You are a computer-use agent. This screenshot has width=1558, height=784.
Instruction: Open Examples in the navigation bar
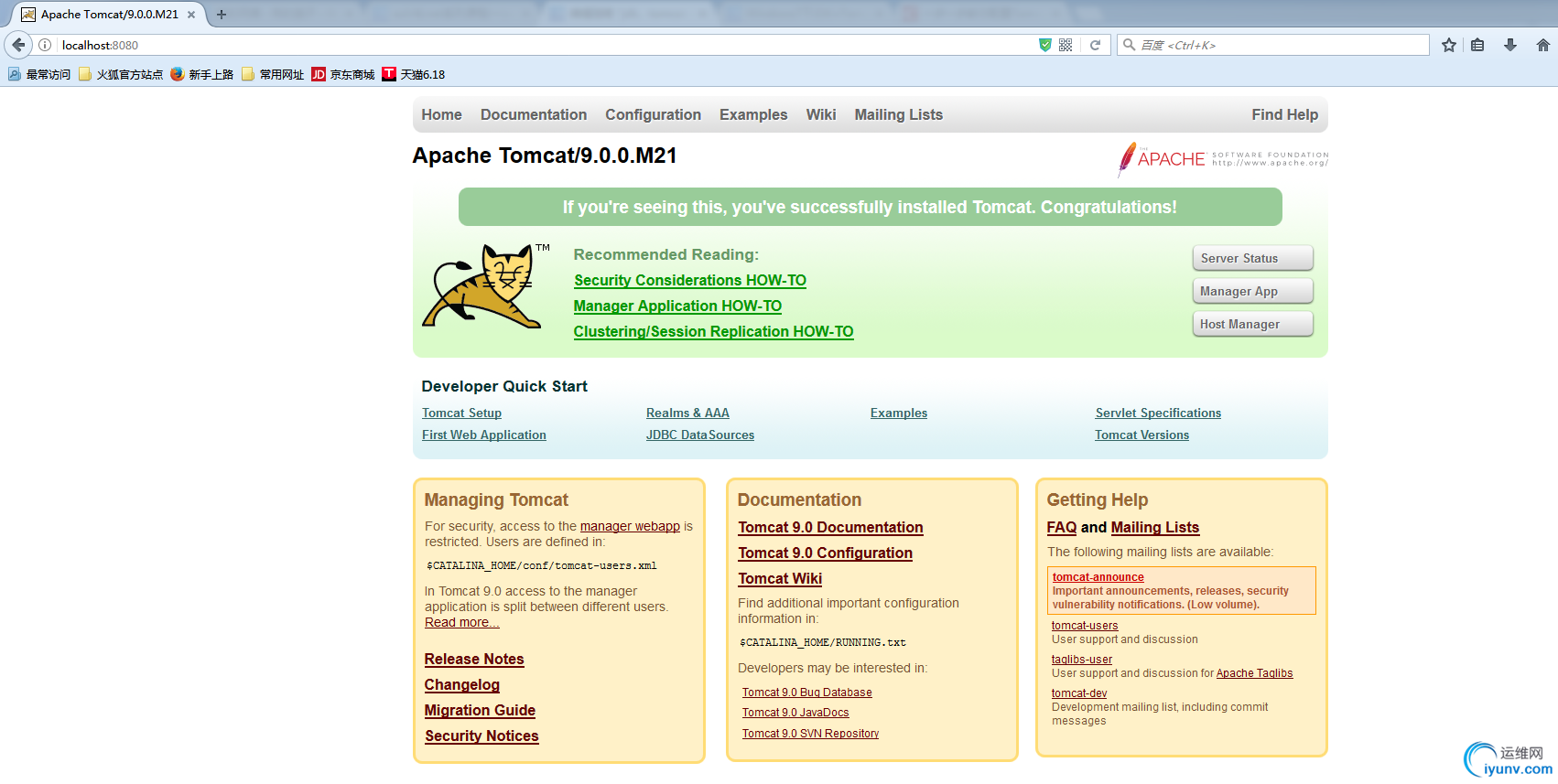tap(753, 114)
